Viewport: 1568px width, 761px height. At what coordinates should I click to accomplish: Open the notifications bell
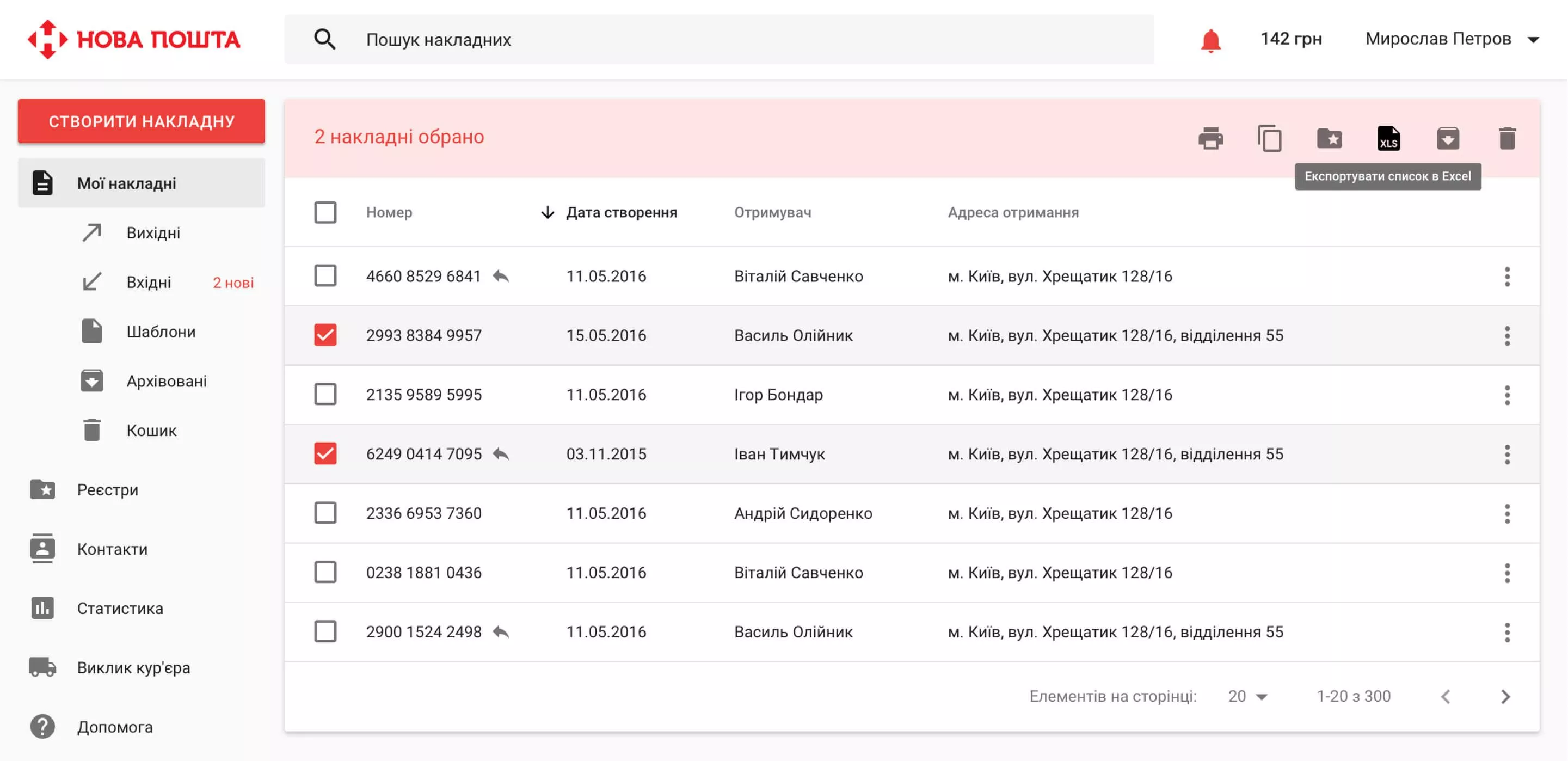click(1210, 40)
